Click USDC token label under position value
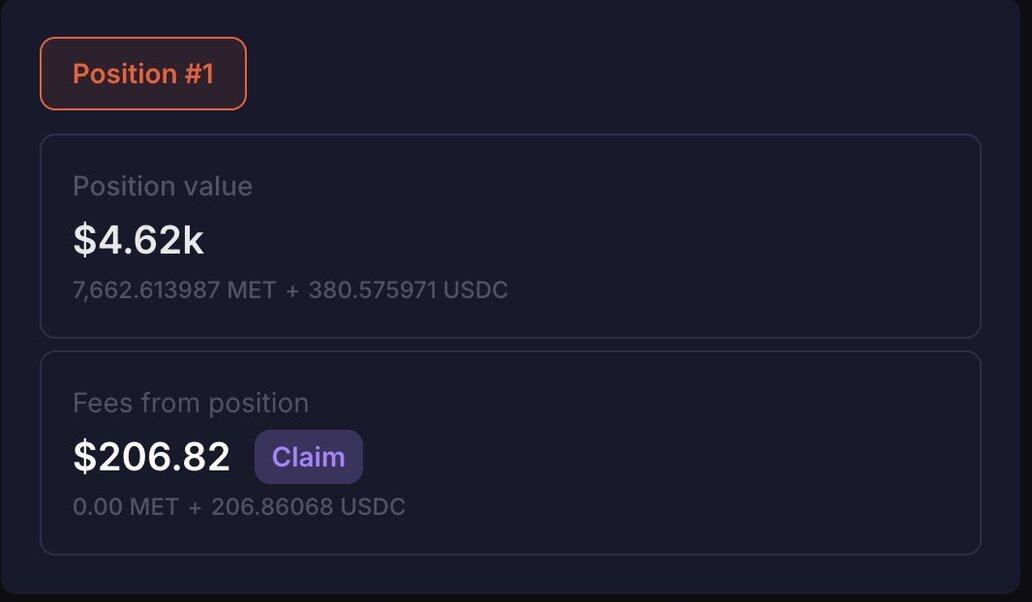1032x602 pixels. 476,291
